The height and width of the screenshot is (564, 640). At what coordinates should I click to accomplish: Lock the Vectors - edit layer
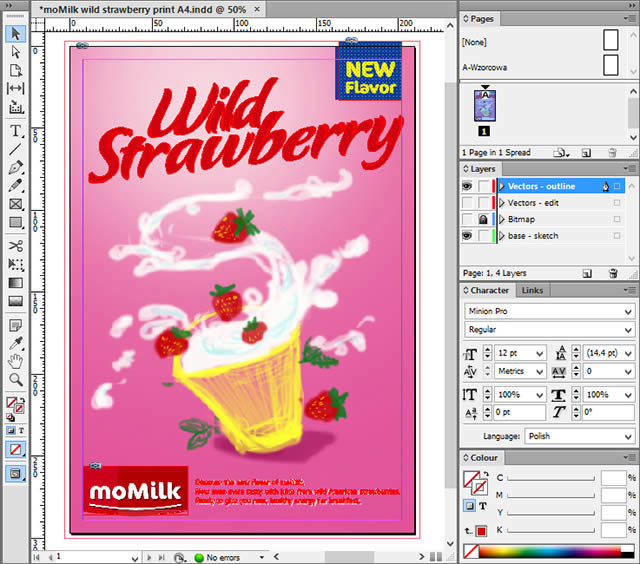(x=483, y=203)
